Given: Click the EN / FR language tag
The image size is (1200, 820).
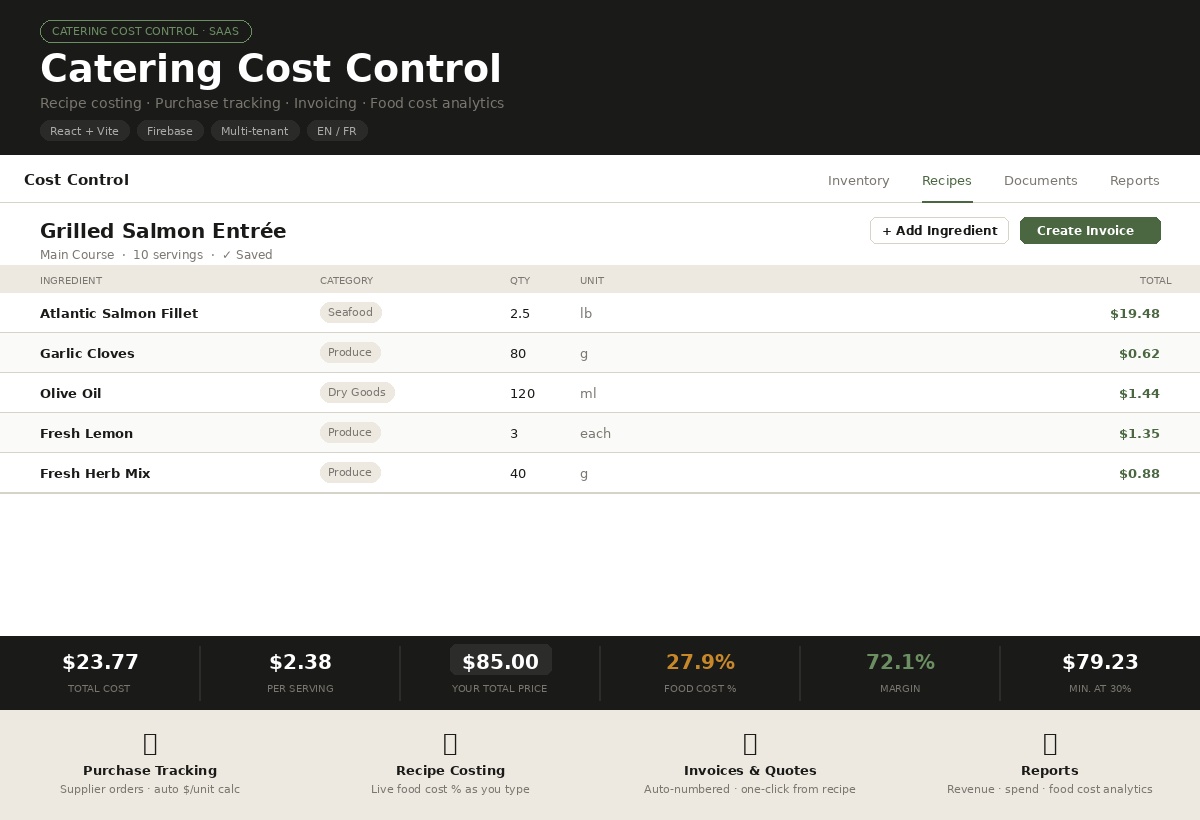Looking at the screenshot, I should (337, 131).
